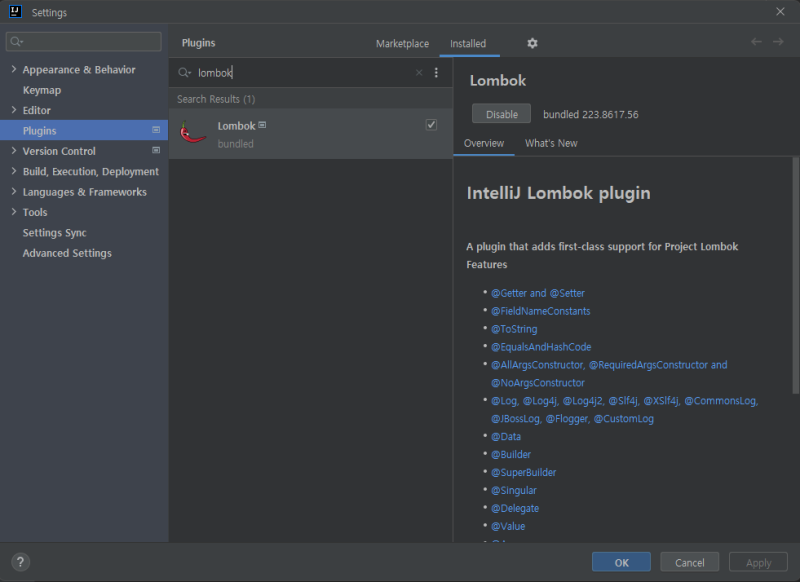Expand the Version Control section

tap(14, 151)
